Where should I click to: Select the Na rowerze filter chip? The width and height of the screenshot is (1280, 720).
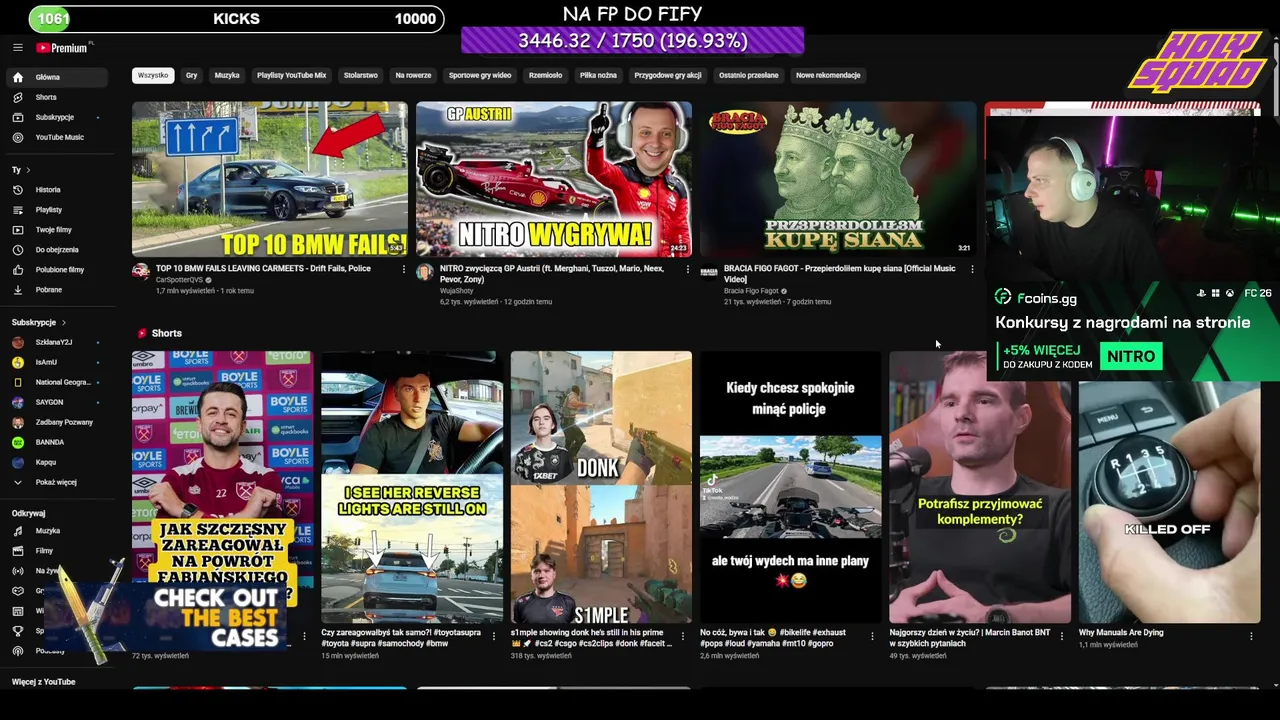413,75
